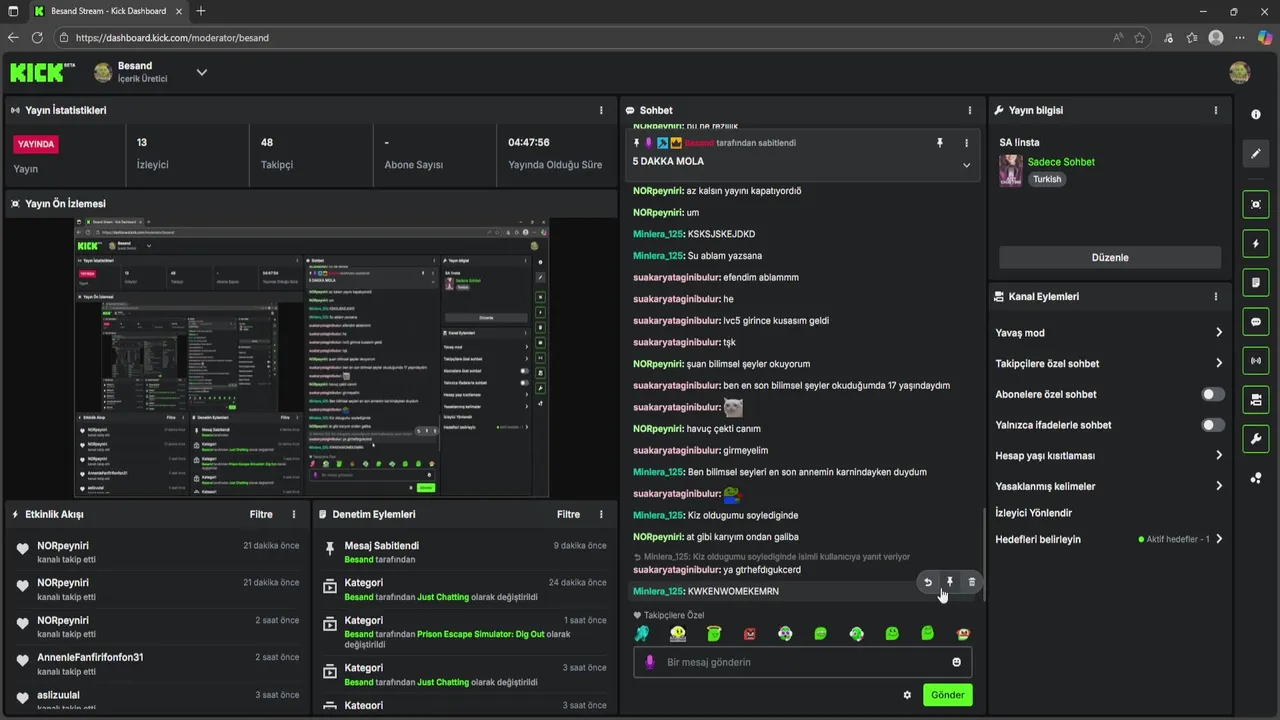Image resolution: width=1280 pixels, height=720 pixels.
Task: Open aslizuuial follower entry
Action: (156, 700)
